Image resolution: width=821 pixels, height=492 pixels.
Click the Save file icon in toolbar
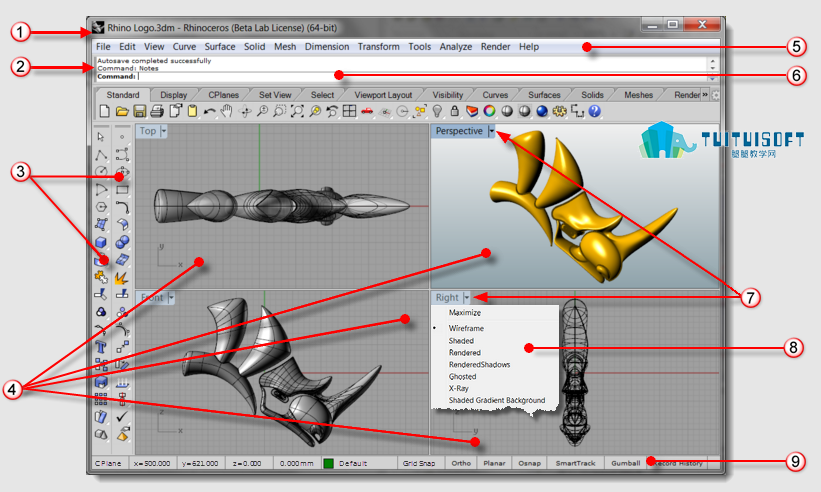(x=139, y=111)
